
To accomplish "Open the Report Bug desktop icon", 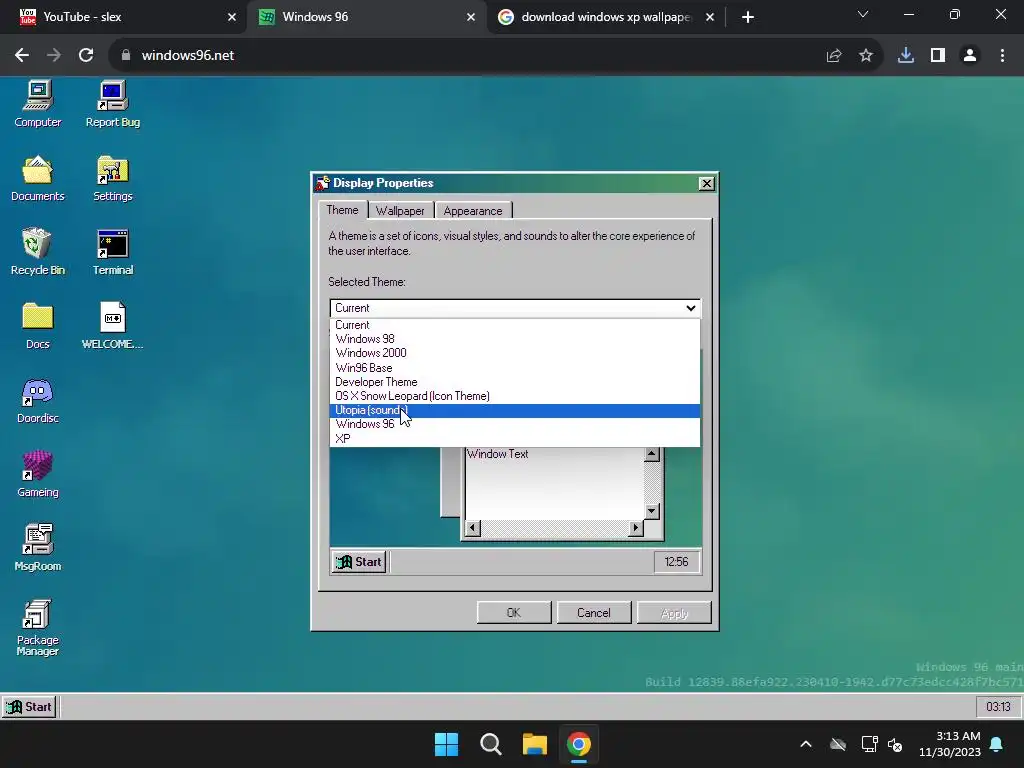I will 112,103.
